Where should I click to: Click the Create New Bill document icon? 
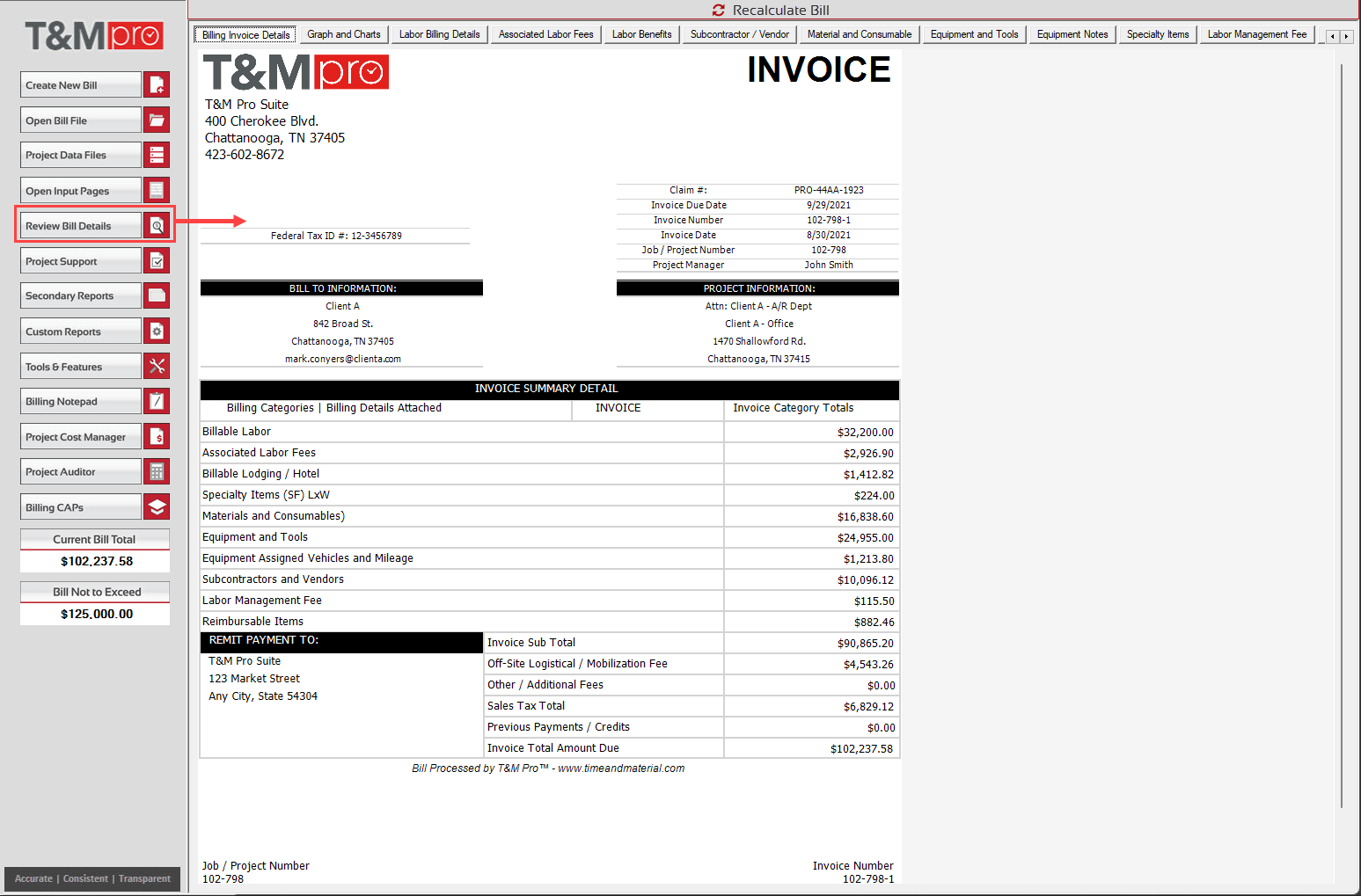157,84
